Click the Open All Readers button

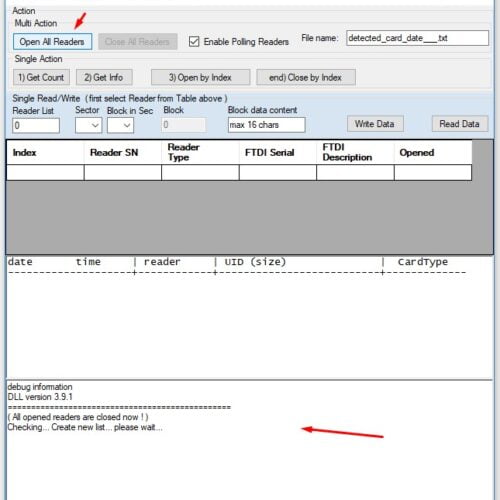pos(52,42)
